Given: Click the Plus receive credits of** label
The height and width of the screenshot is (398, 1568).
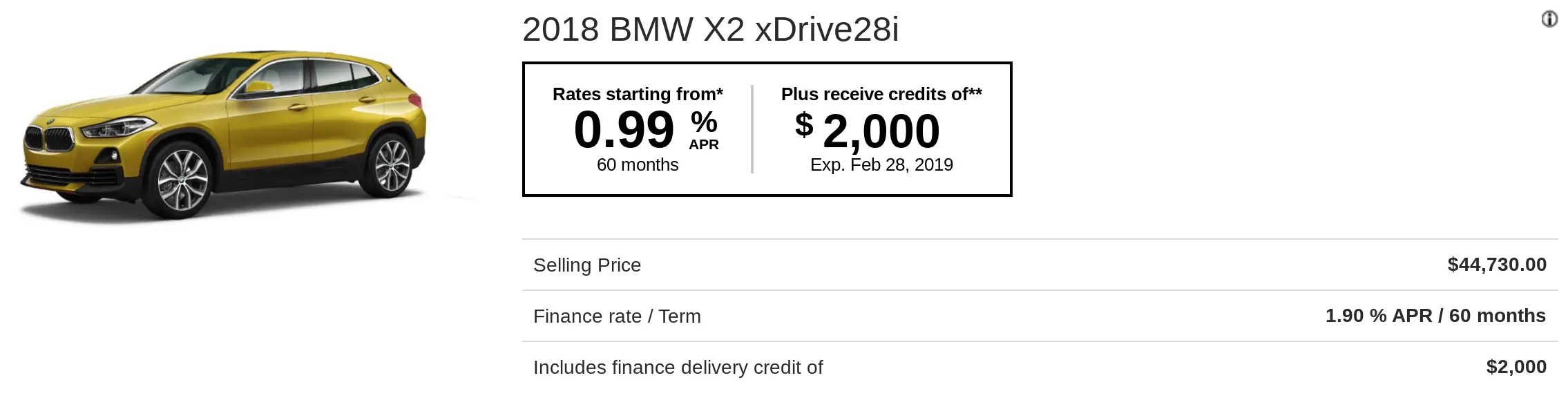Looking at the screenshot, I should point(881,94).
